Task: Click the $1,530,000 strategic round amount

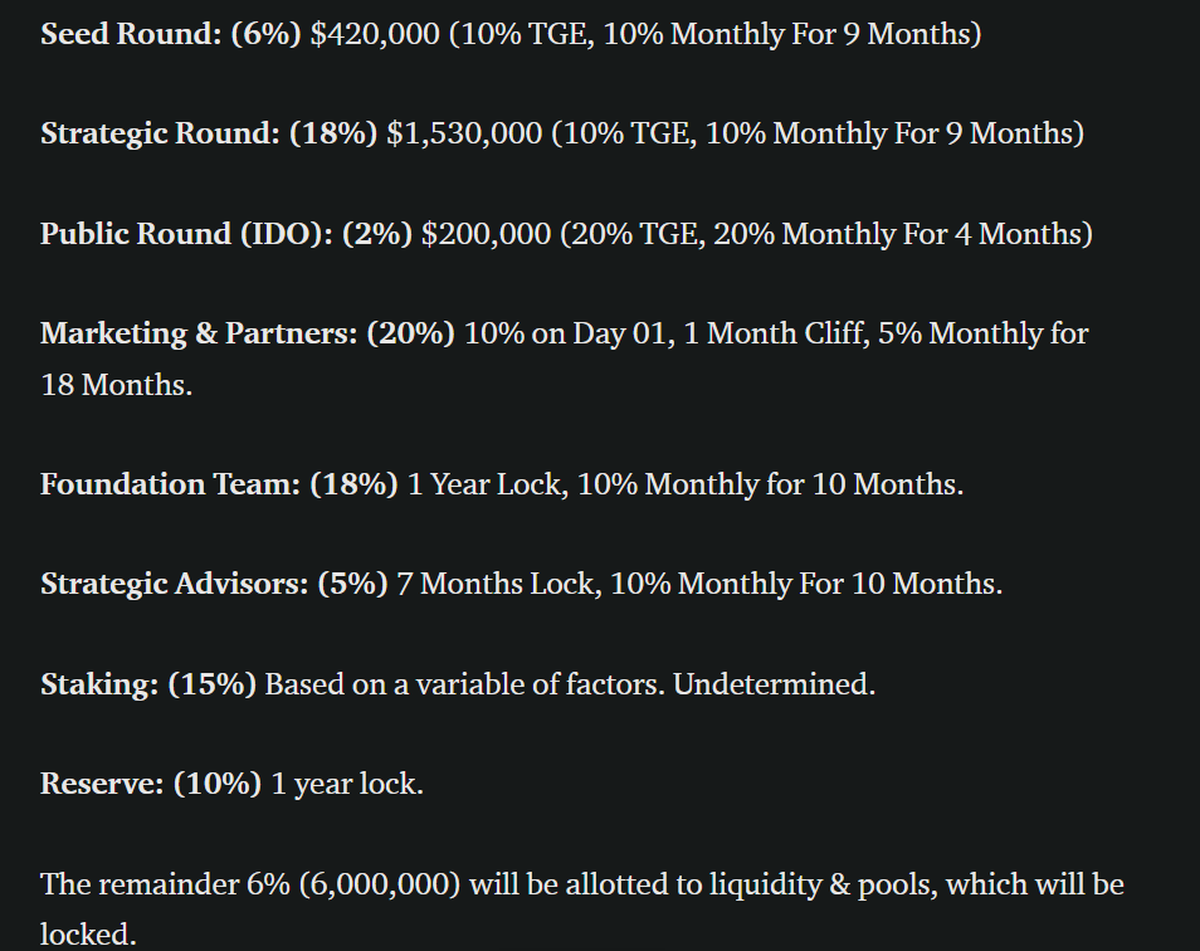Action: point(464,134)
